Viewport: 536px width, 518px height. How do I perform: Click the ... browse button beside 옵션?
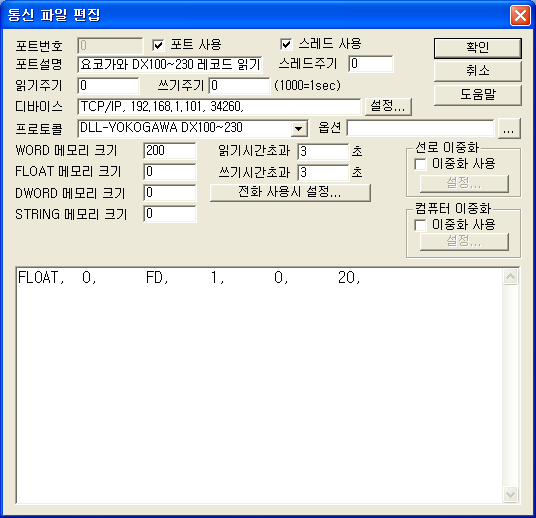(x=509, y=129)
